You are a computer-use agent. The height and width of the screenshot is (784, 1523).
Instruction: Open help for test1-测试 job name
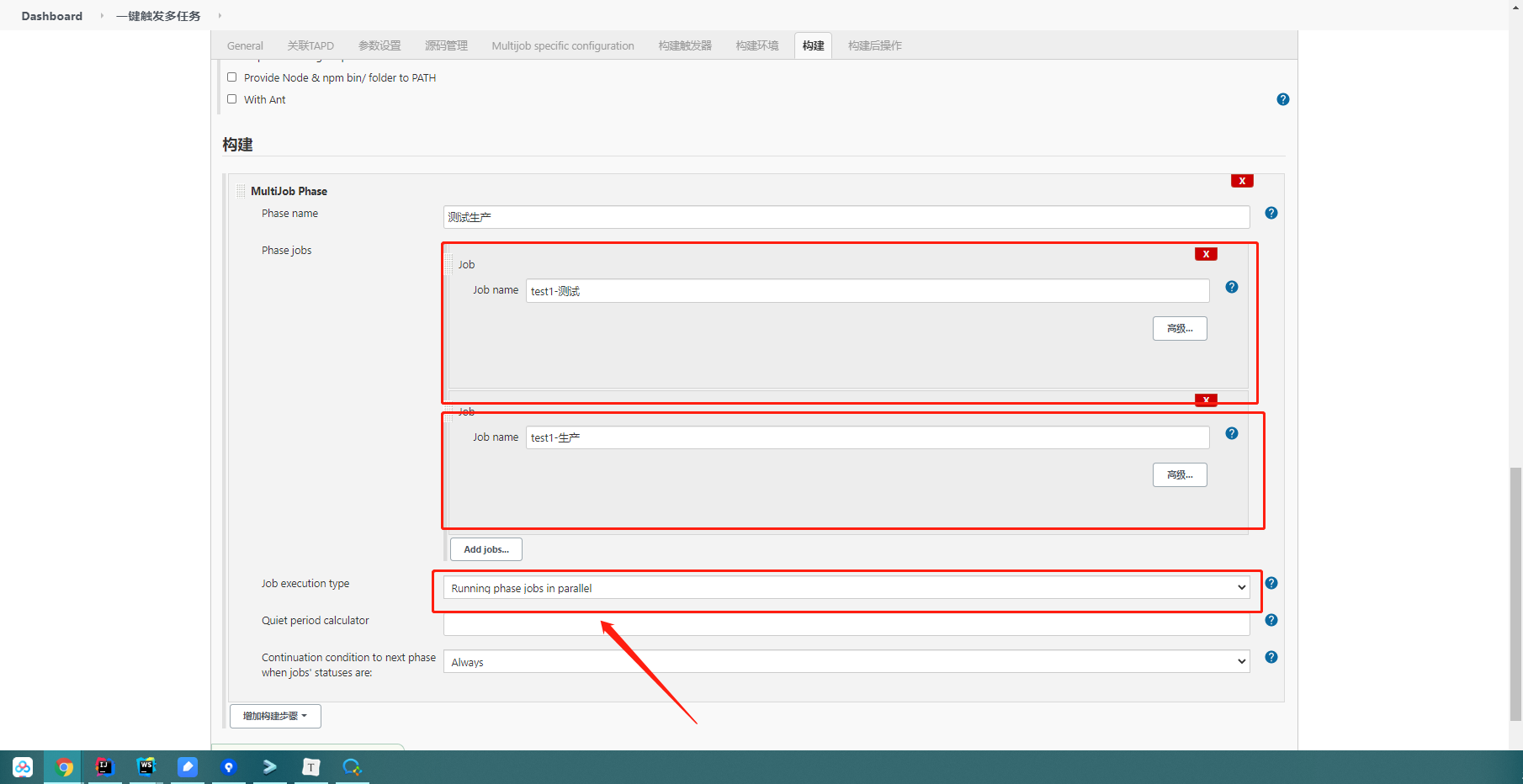[1231, 287]
